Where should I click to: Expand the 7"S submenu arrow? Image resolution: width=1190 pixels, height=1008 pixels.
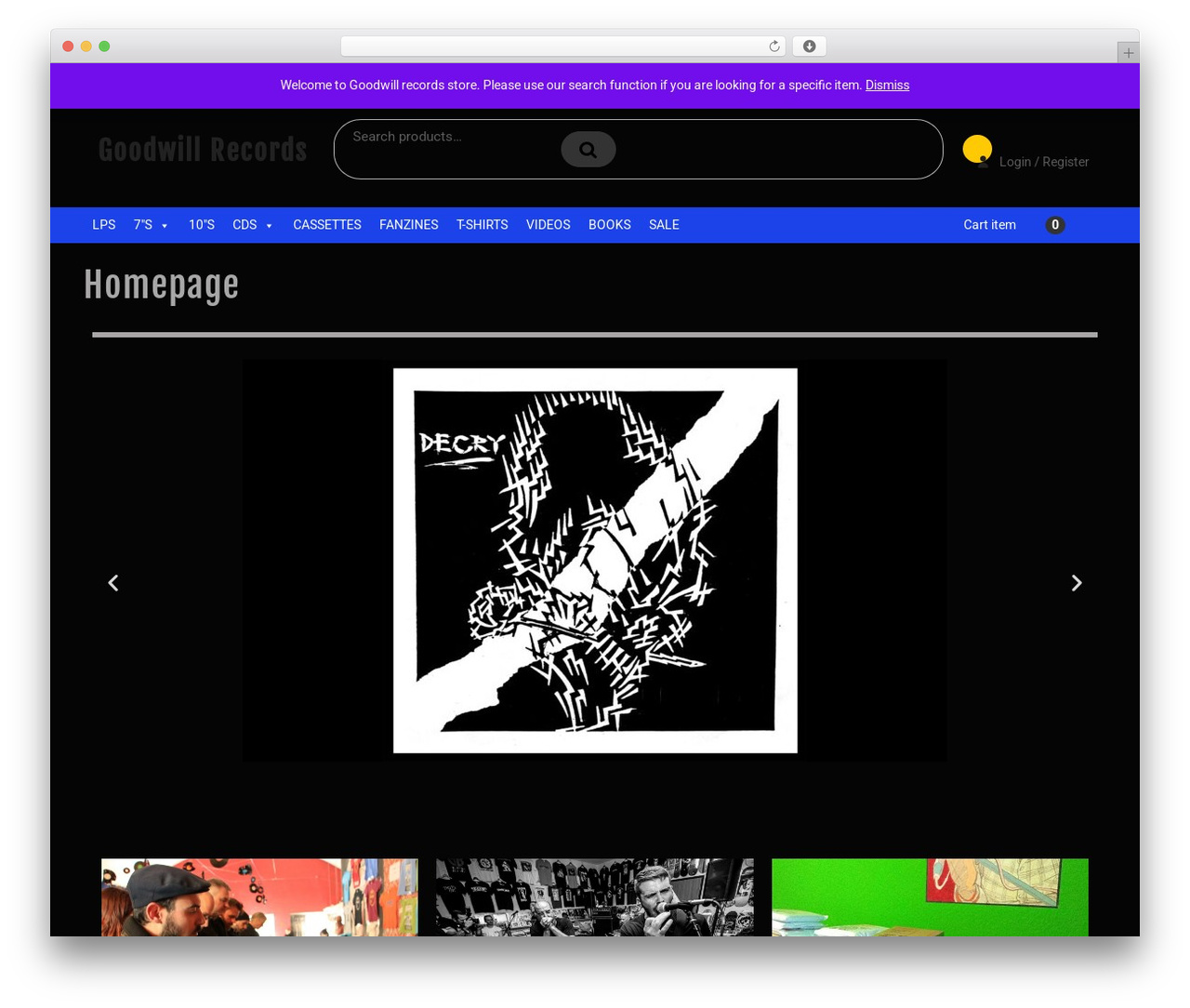pos(165,226)
